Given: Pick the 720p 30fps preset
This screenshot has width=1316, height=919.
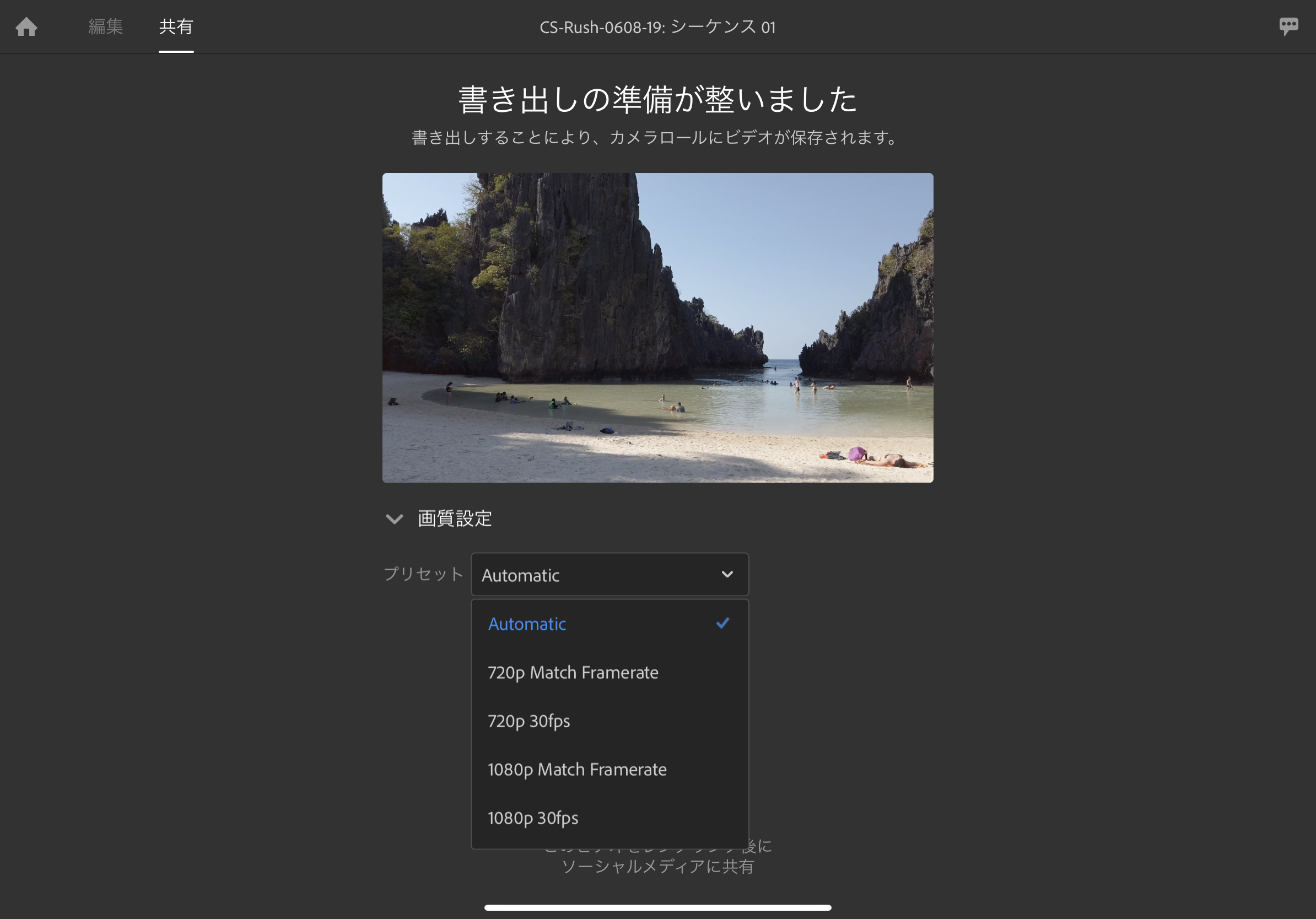Looking at the screenshot, I should [x=528, y=721].
